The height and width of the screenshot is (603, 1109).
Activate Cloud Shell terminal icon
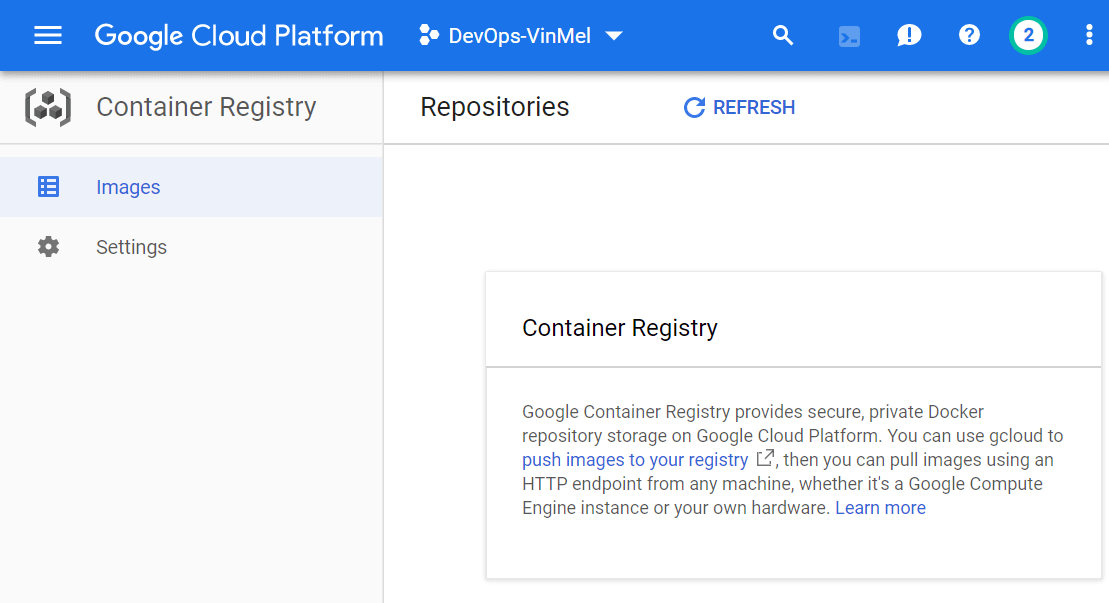[x=849, y=37]
